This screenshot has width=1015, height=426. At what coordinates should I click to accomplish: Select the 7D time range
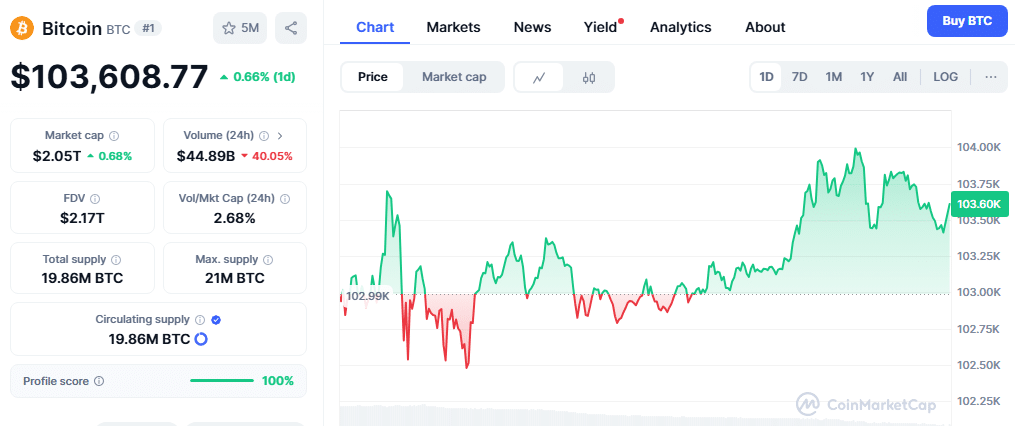pyautogui.click(x=799, y=77)
